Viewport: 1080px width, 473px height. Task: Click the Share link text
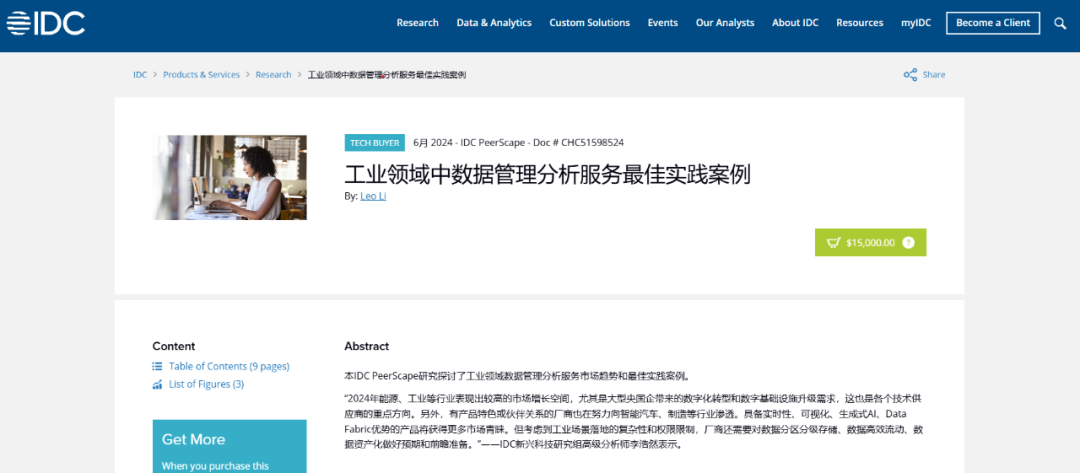(934, 74)
